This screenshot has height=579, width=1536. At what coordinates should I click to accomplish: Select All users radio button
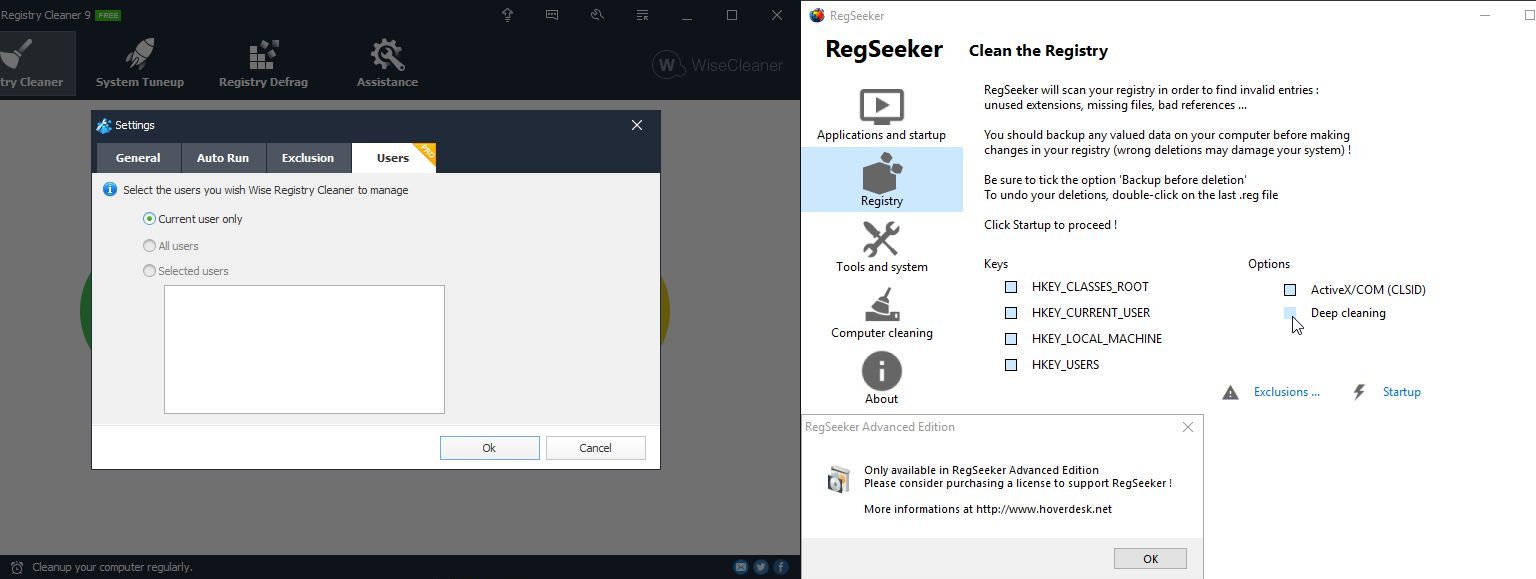[149, 246]
